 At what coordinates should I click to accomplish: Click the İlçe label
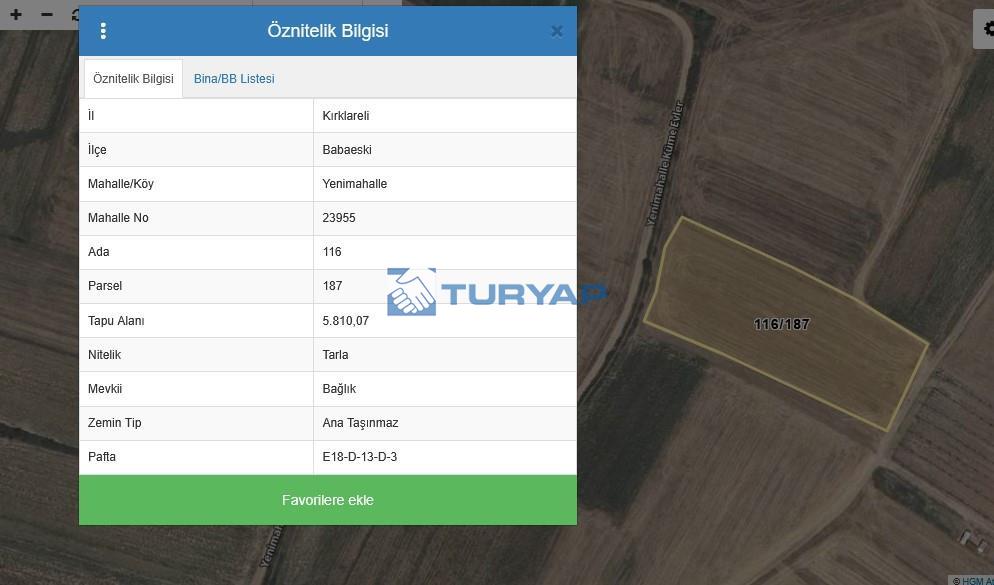pyautogui.click(x=97, y=150)
